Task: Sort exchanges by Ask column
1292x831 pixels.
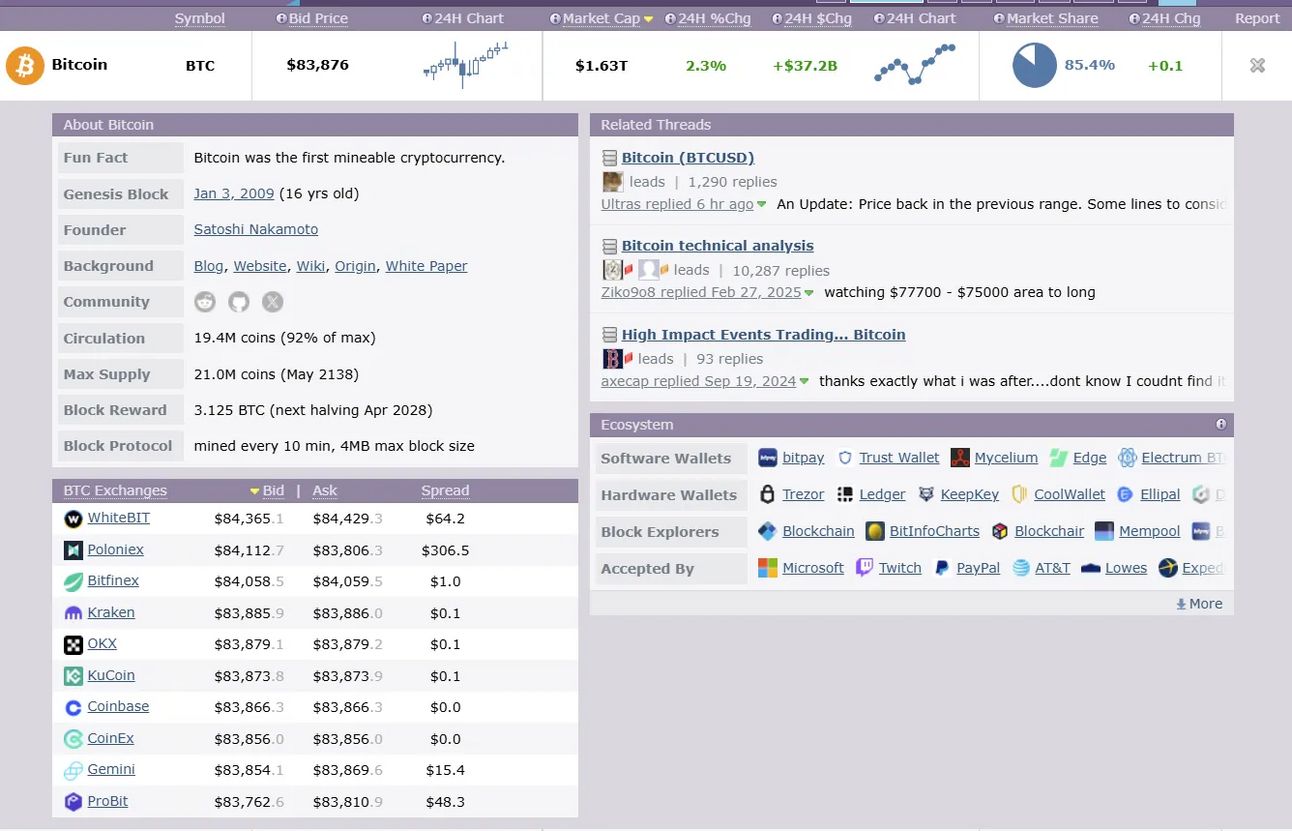Action: tap(325, 490)
